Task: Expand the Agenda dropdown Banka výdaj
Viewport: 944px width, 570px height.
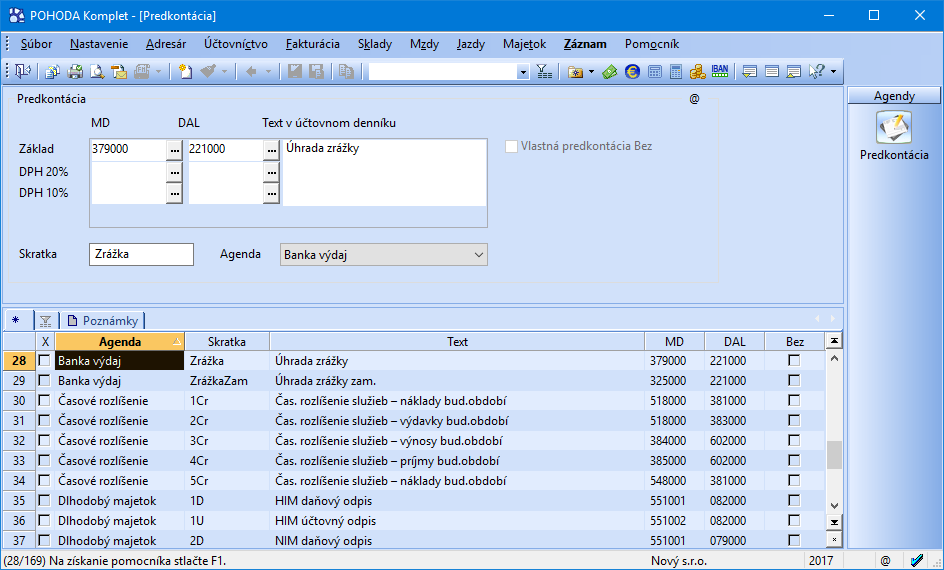Action: point(476,255)
